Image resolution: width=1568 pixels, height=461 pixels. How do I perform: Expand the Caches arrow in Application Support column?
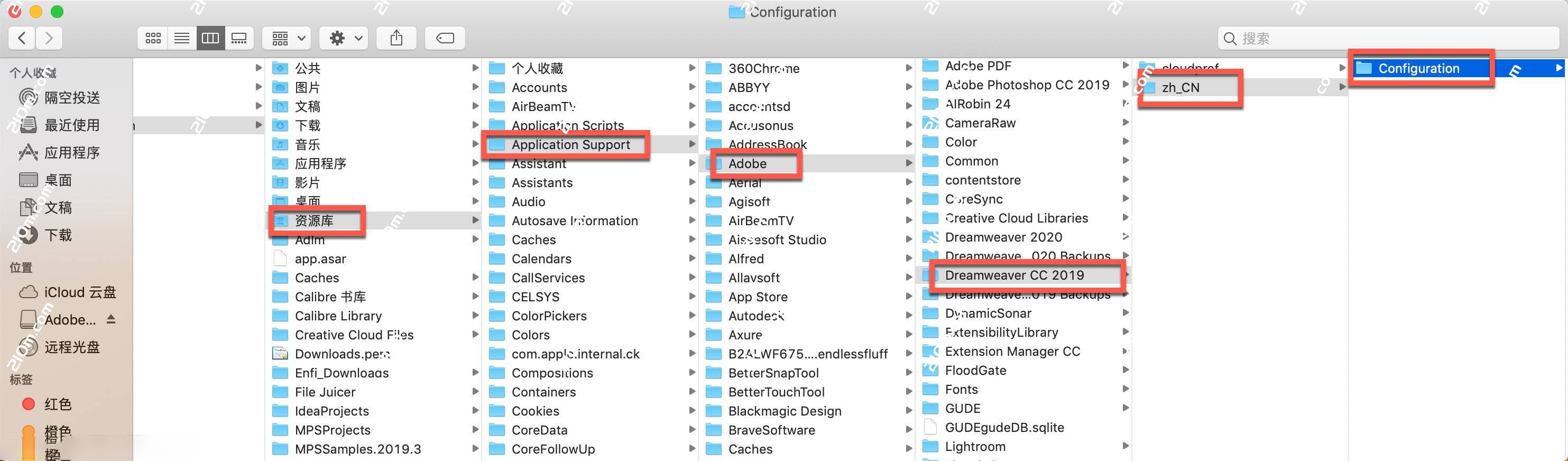692,239
